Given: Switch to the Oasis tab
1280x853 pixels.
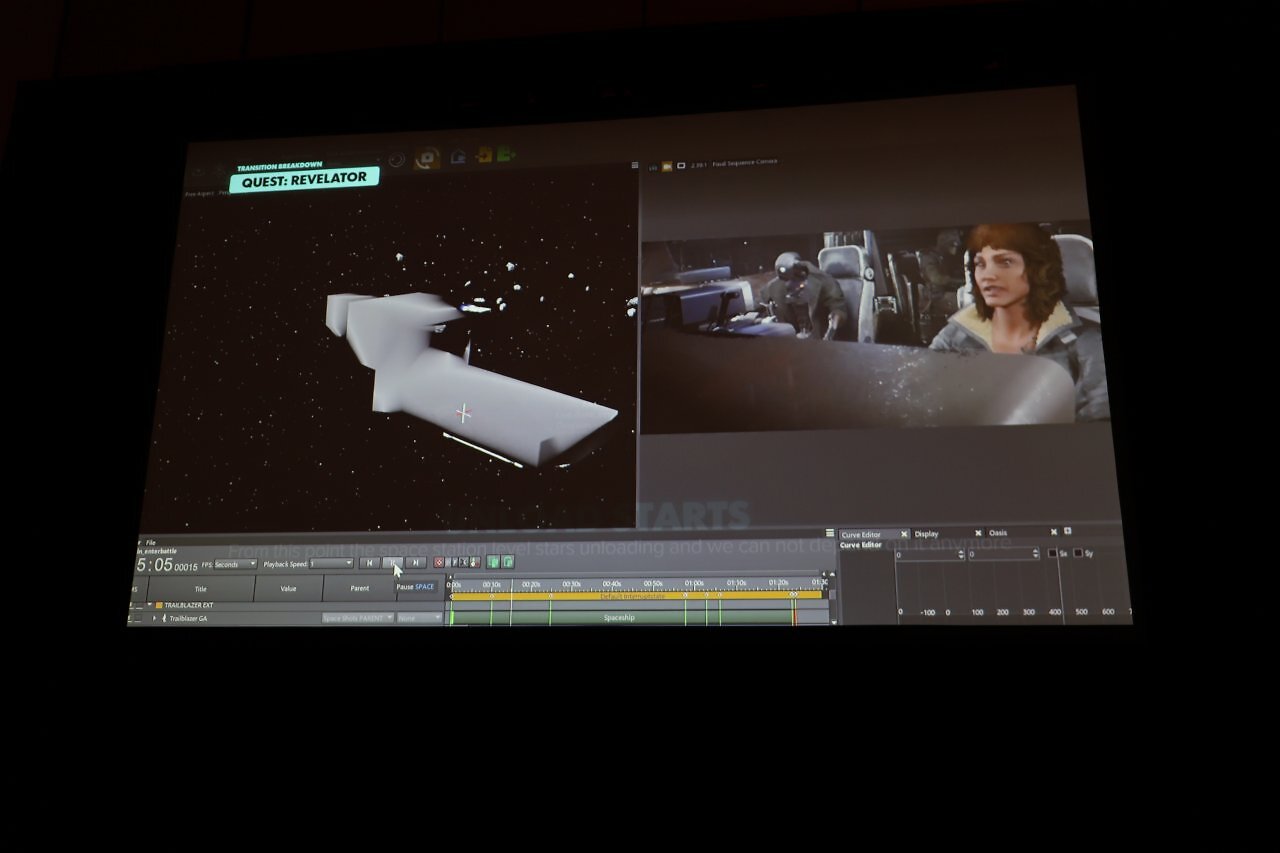Looking at the screenshot, I should (998, 533).
